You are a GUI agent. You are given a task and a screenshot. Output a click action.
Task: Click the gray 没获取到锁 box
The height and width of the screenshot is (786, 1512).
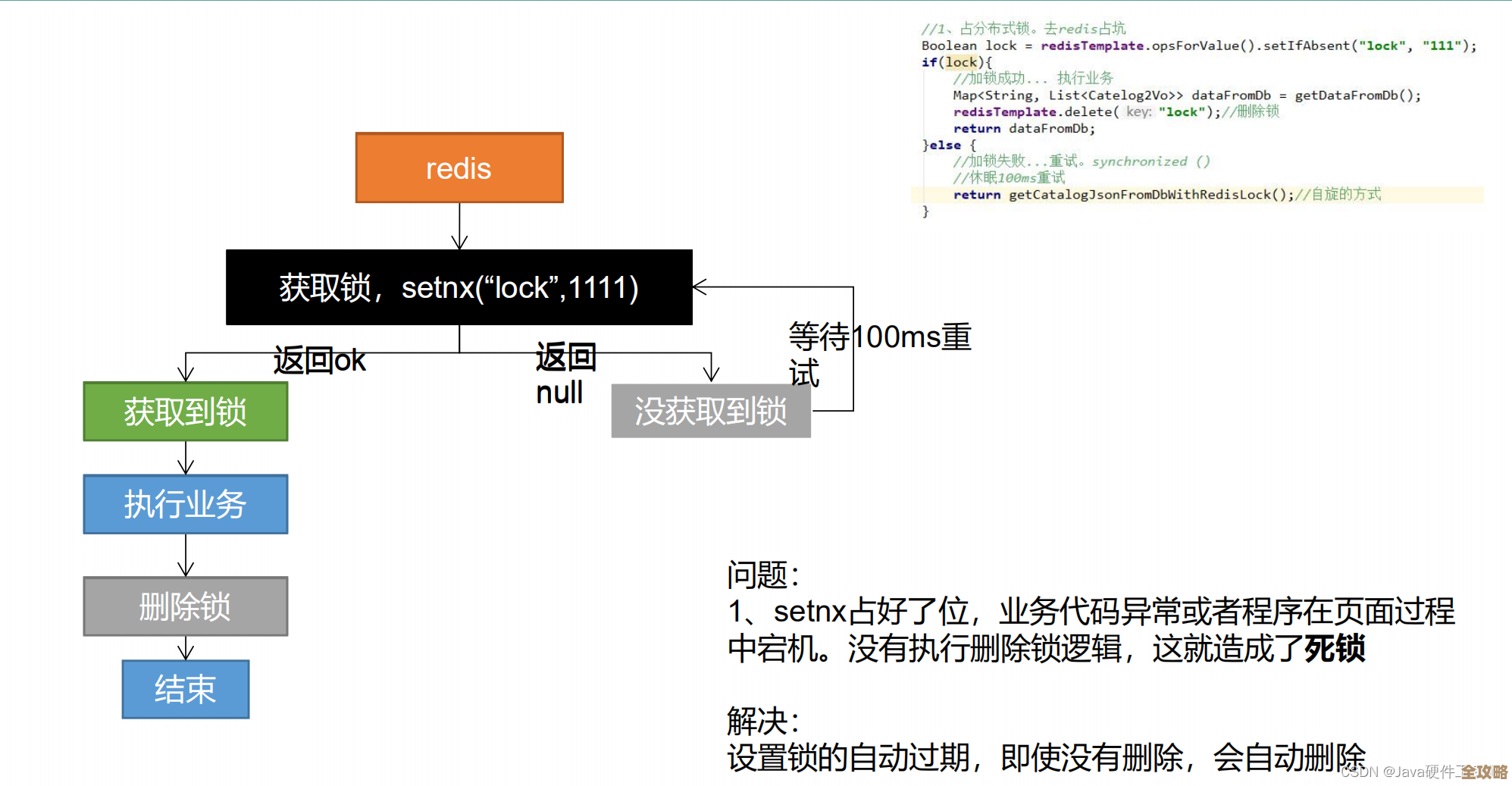[711, 411]
